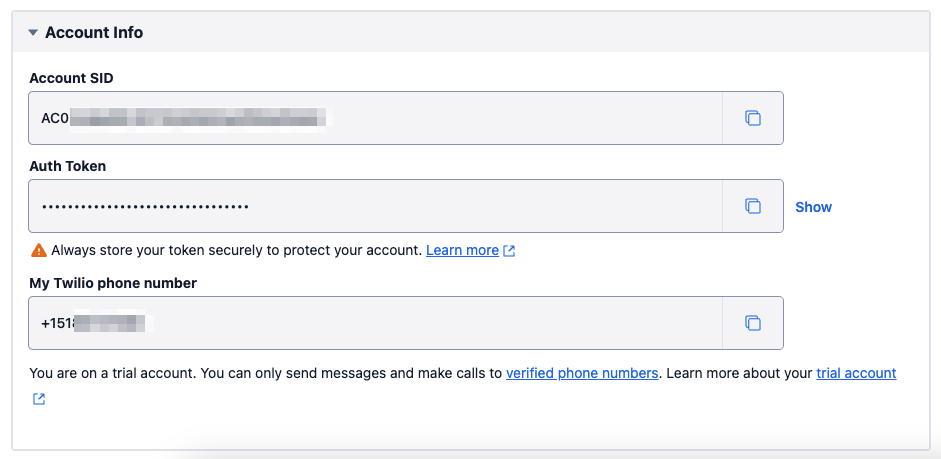Screen dimensions: 941x459
Task: Click the Auth Token label
Action: [67, 166]
